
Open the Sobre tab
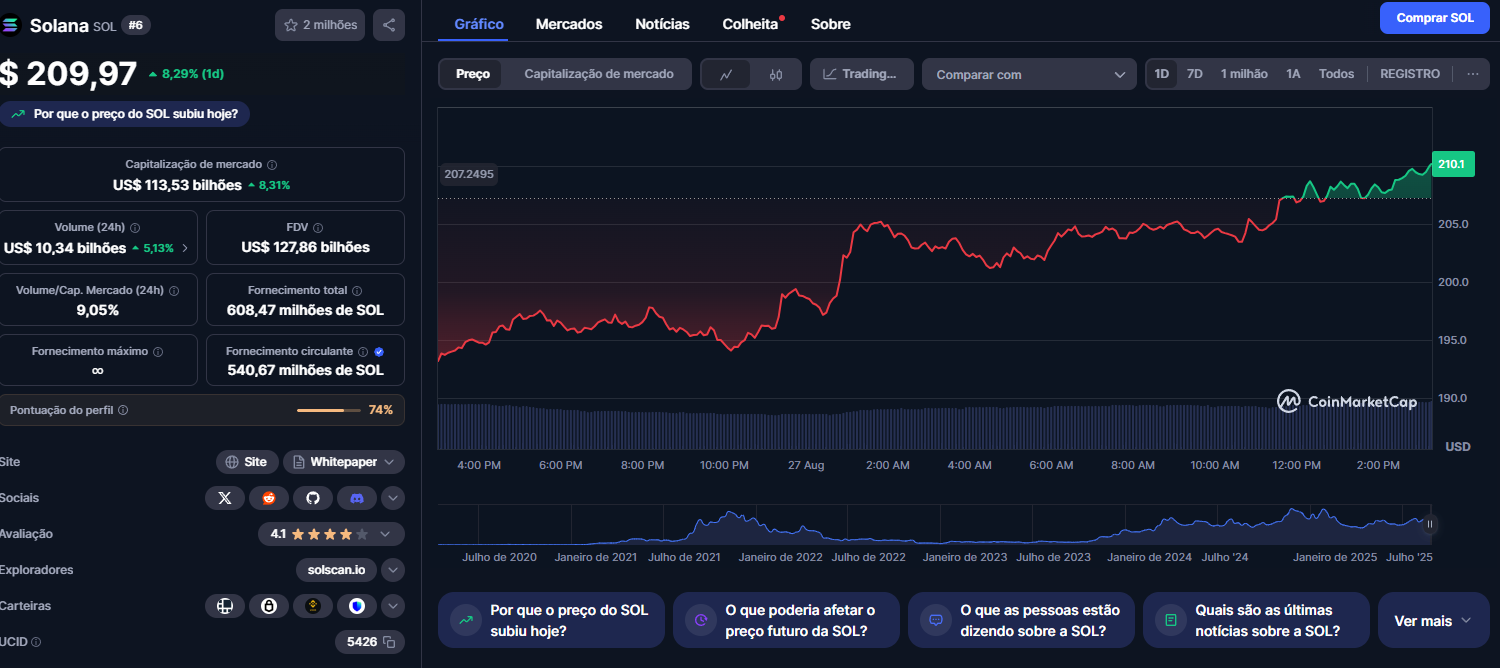[831, 24]
